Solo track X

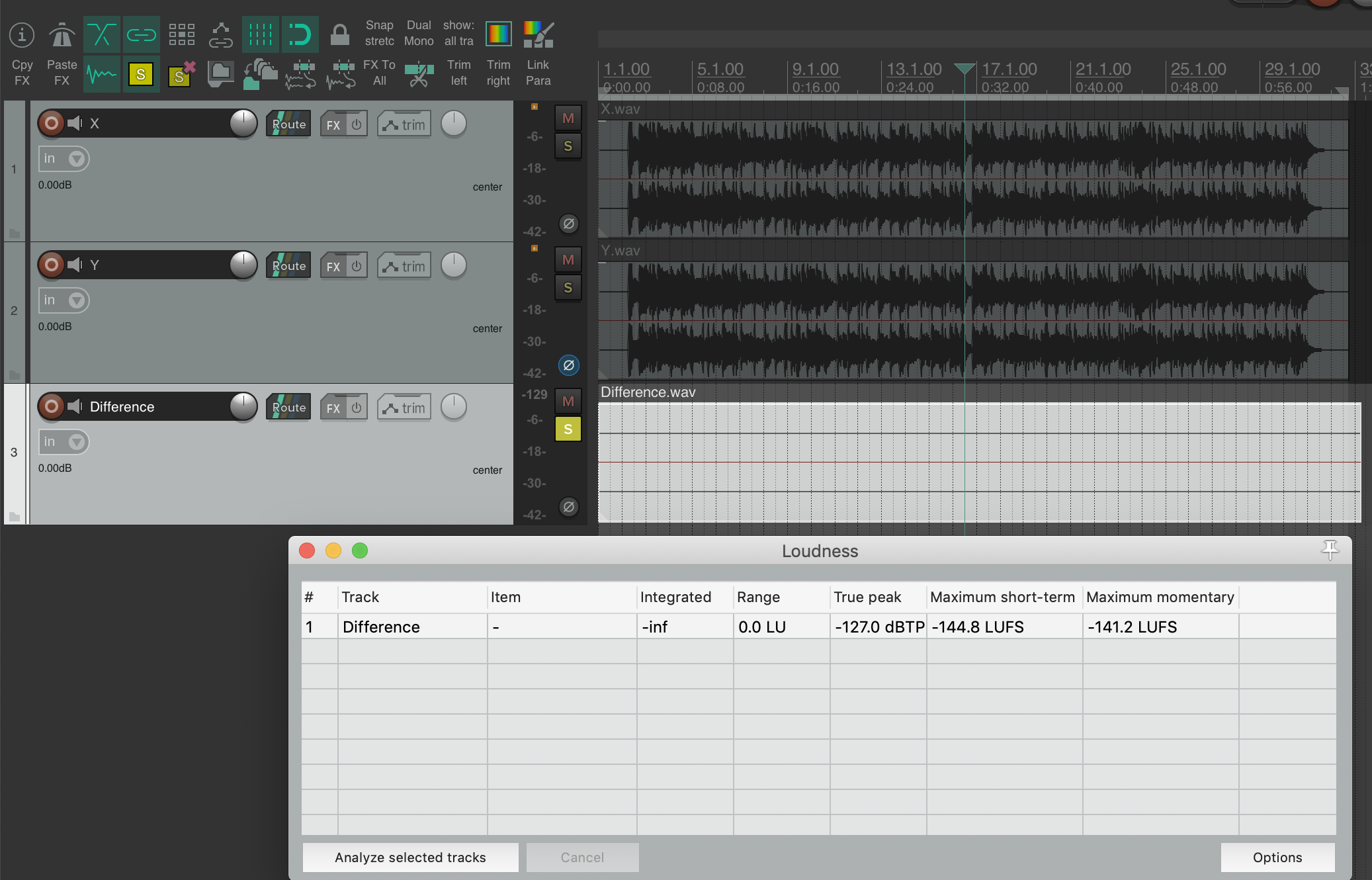click(x=568, y=146)
